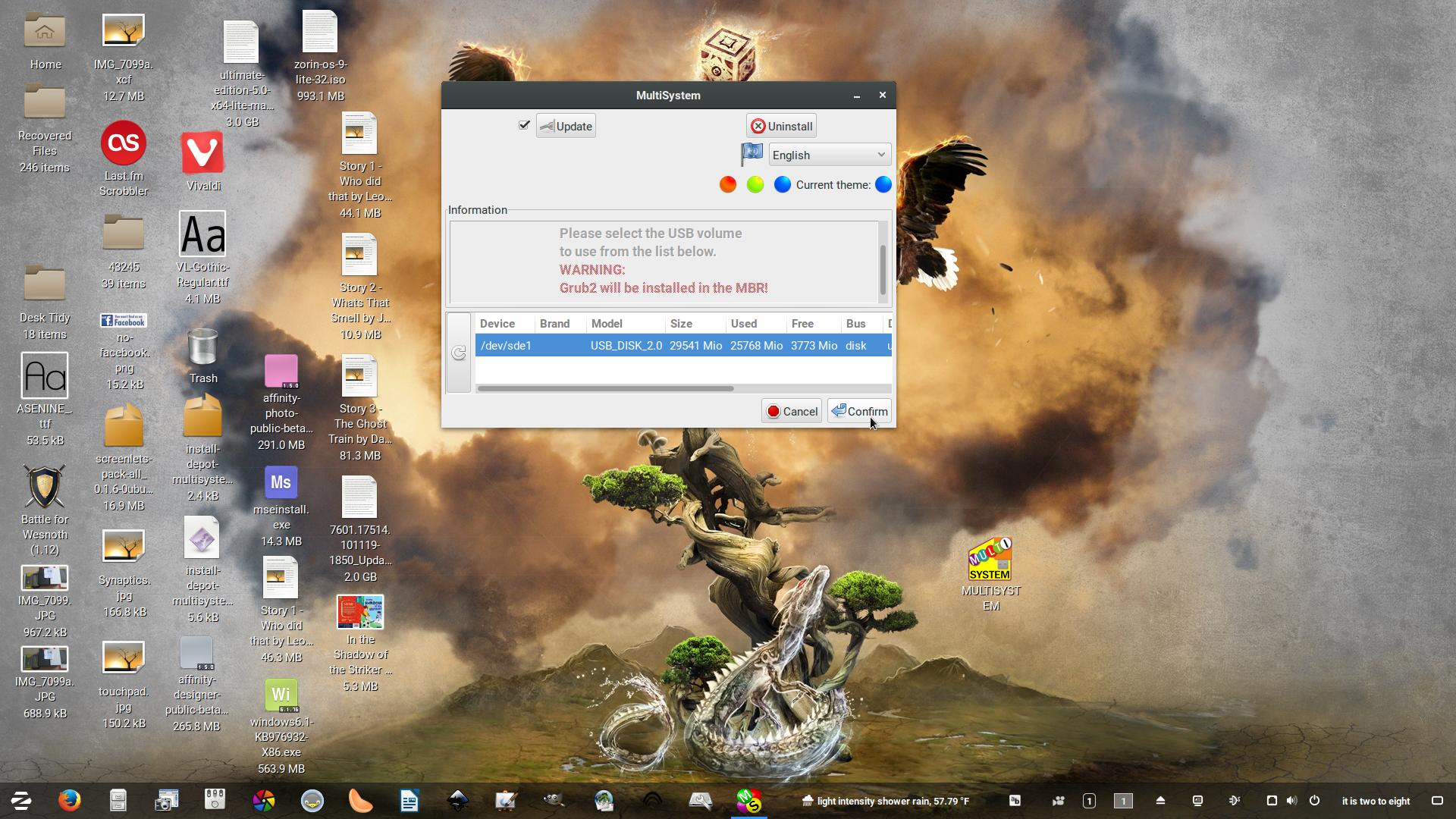Toggle the checkbox beside Update
The image size is (1456, 819).
[x=524, y=125]
